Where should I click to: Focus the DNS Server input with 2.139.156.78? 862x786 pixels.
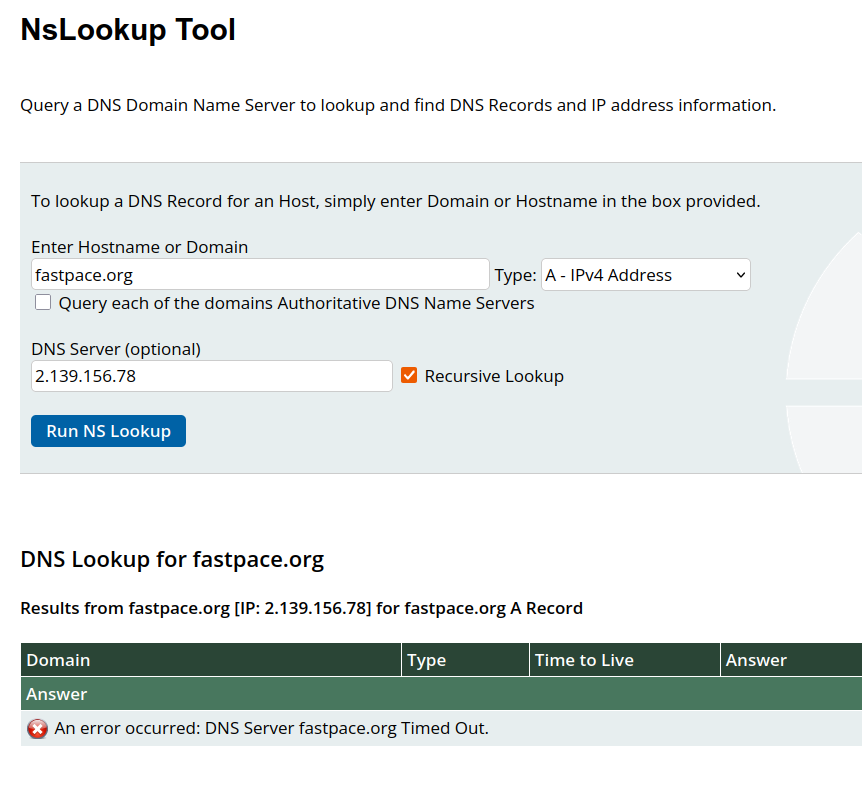[x=211, y=376]
